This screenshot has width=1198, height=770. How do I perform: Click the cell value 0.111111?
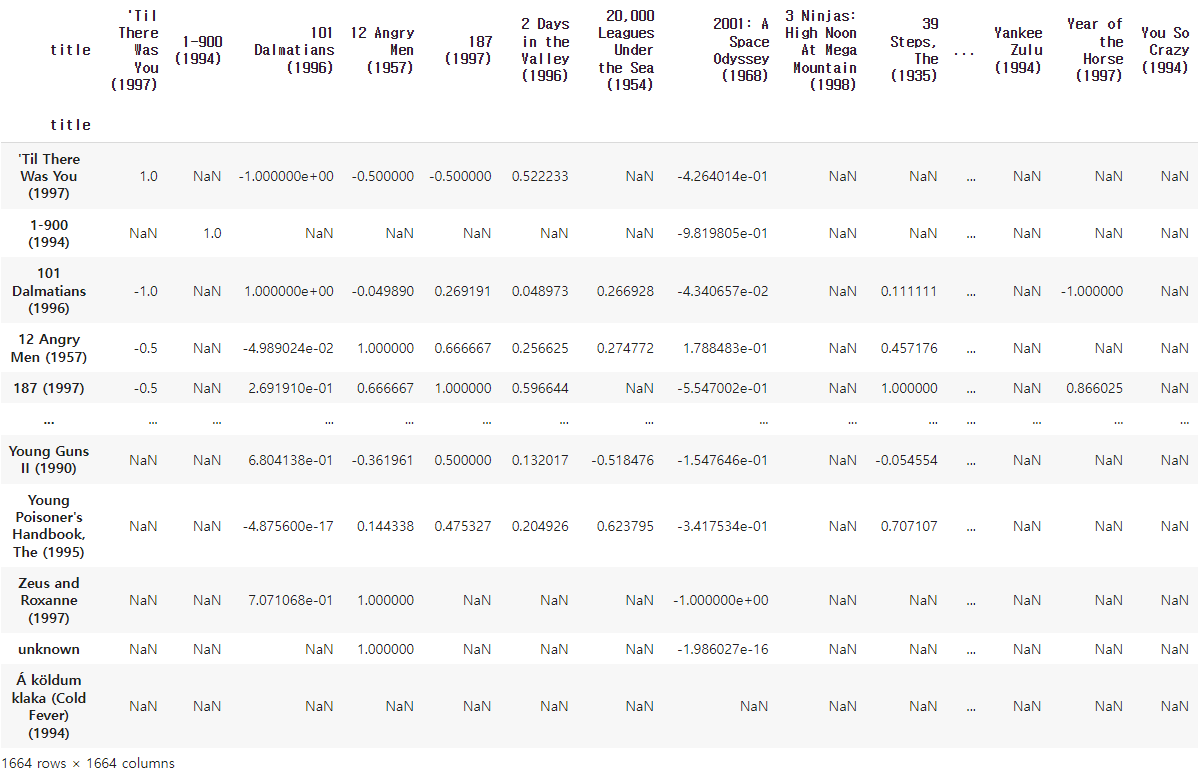point(909,291)
